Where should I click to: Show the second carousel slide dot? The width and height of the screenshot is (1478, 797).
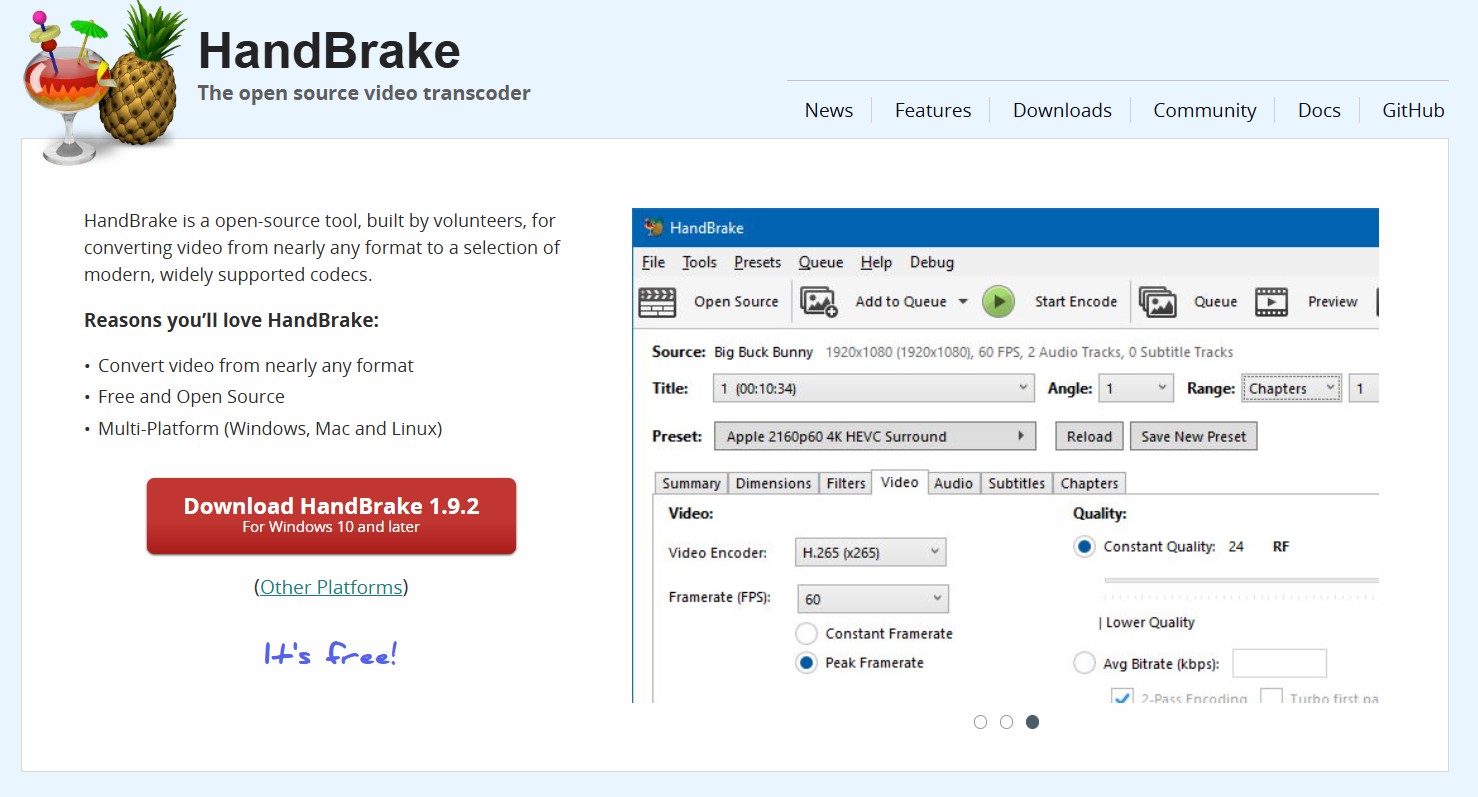pyautogui.click(x=1006, y=722)
